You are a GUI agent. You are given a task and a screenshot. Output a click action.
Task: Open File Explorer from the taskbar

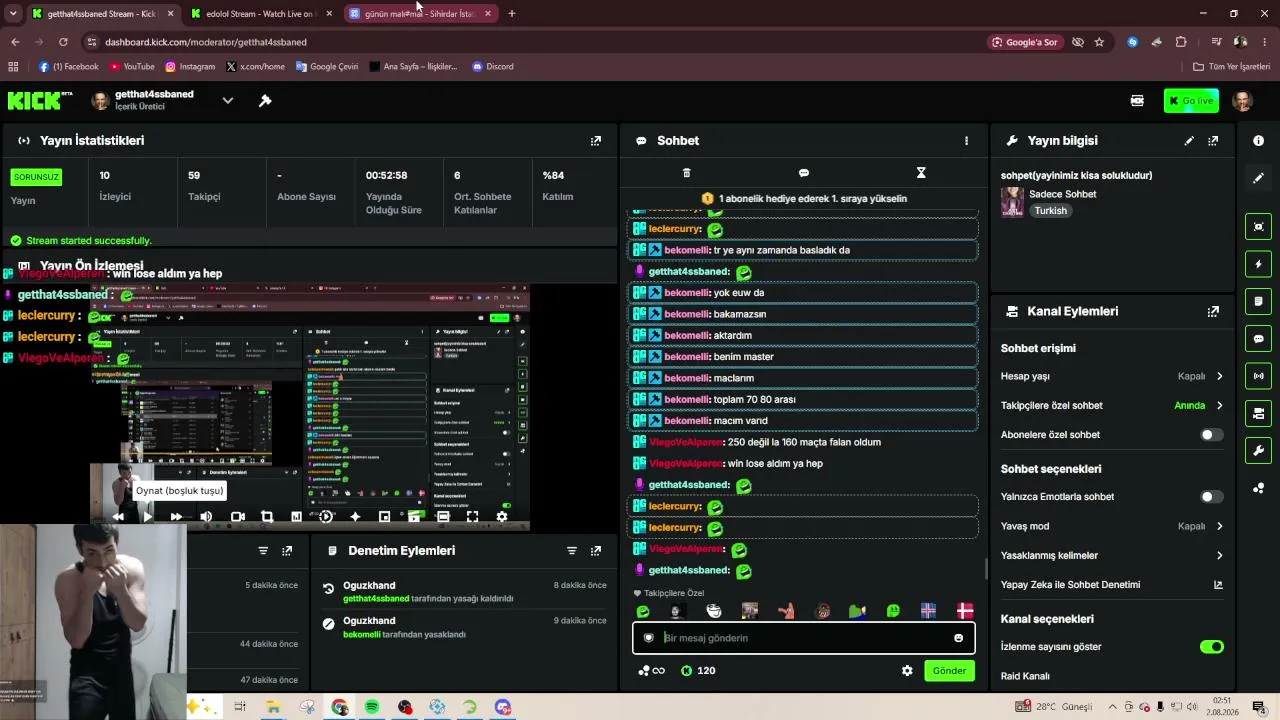[x=273, y=707]
